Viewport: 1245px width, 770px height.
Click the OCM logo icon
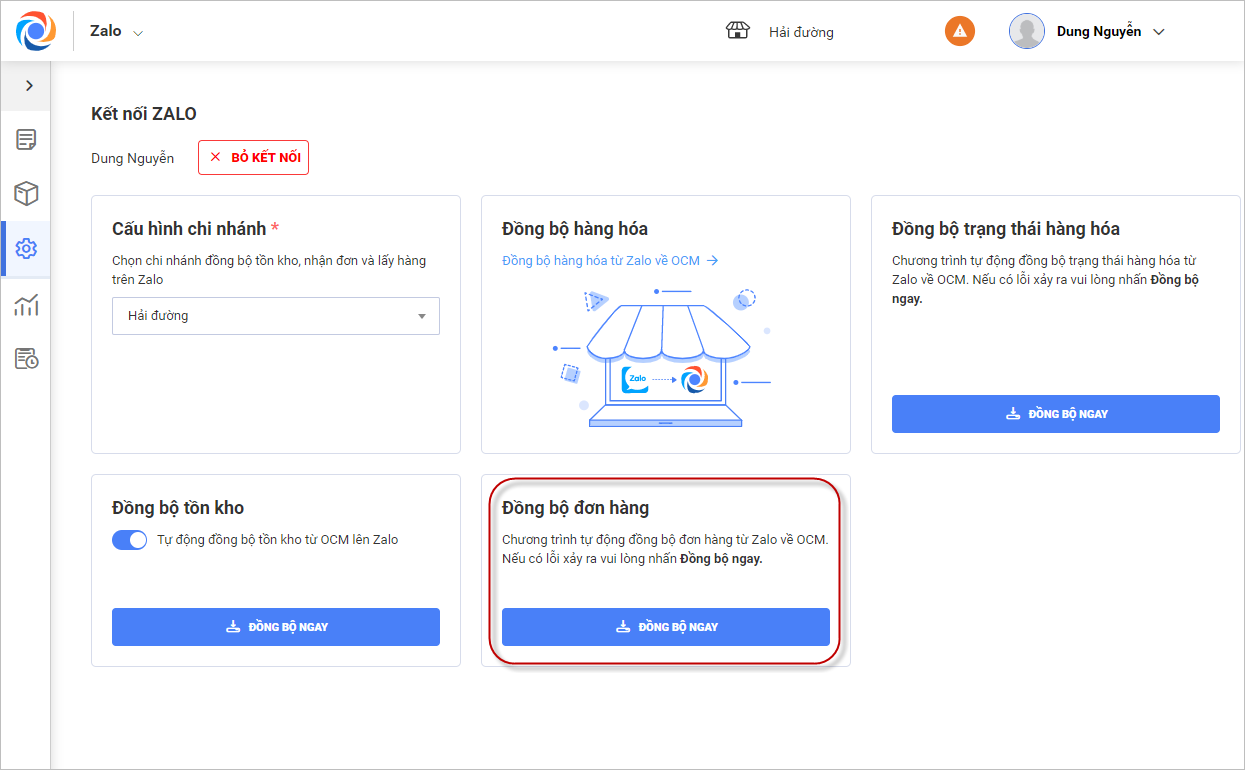(36, 31)
